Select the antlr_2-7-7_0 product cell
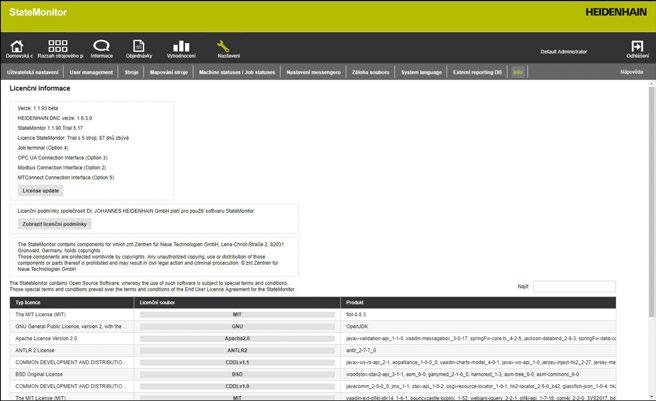Viewport: 656px width, 401px height. point(361,350)
